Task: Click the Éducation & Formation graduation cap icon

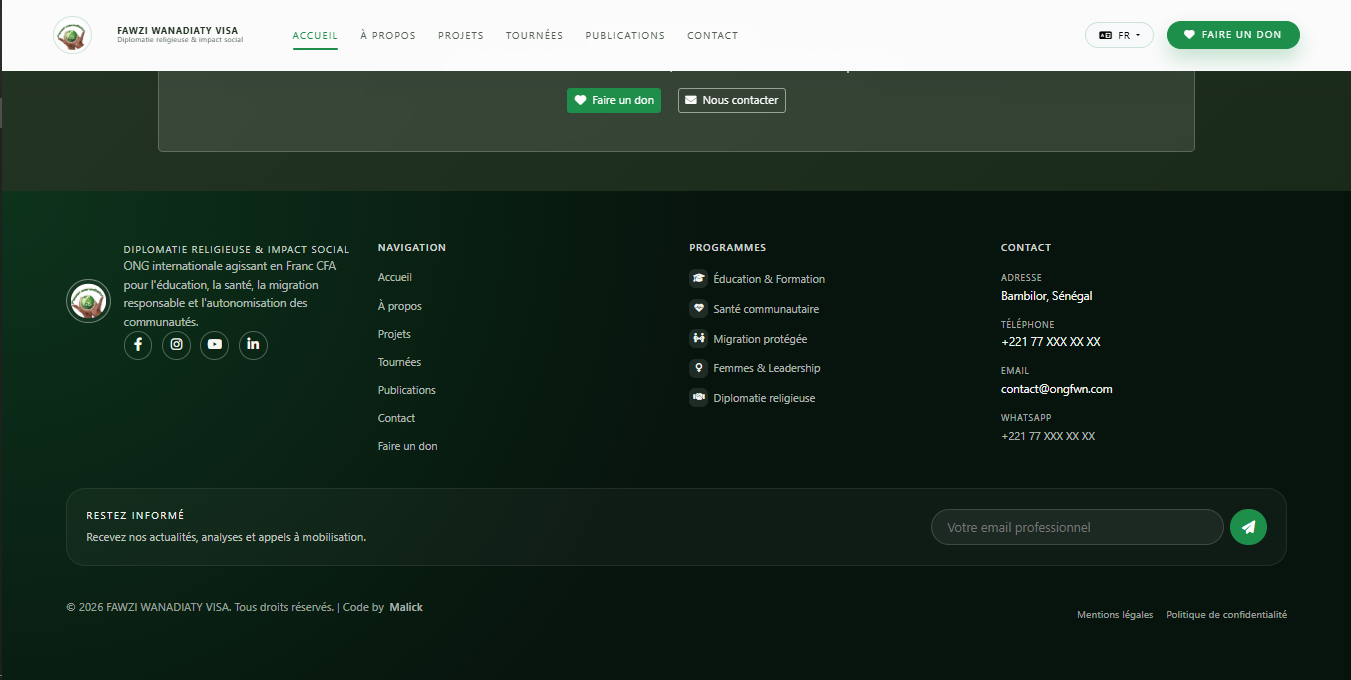Action: [699, 279]
